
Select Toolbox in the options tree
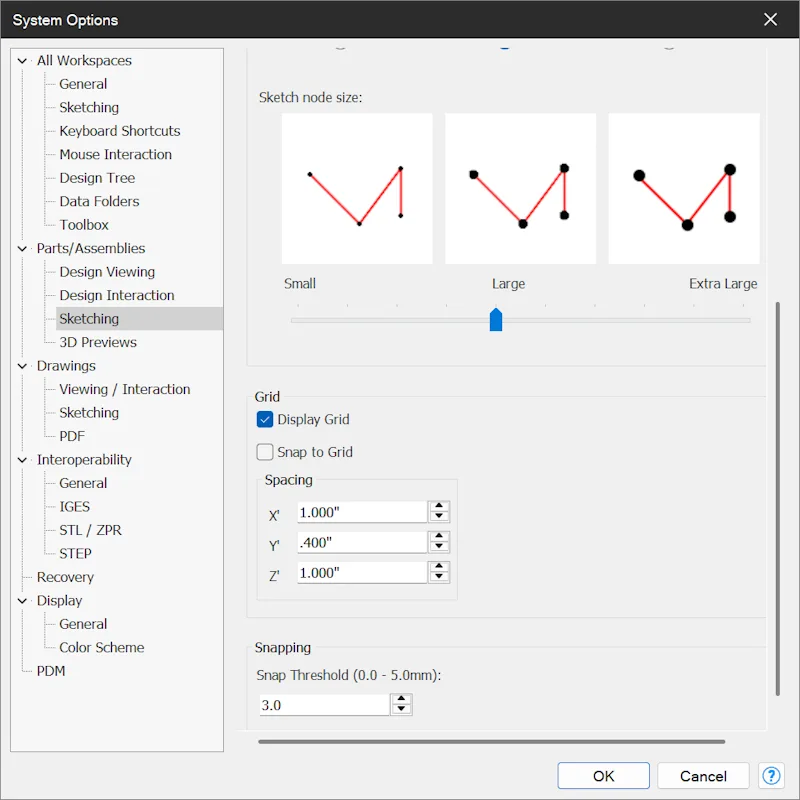tap(84, 225)
